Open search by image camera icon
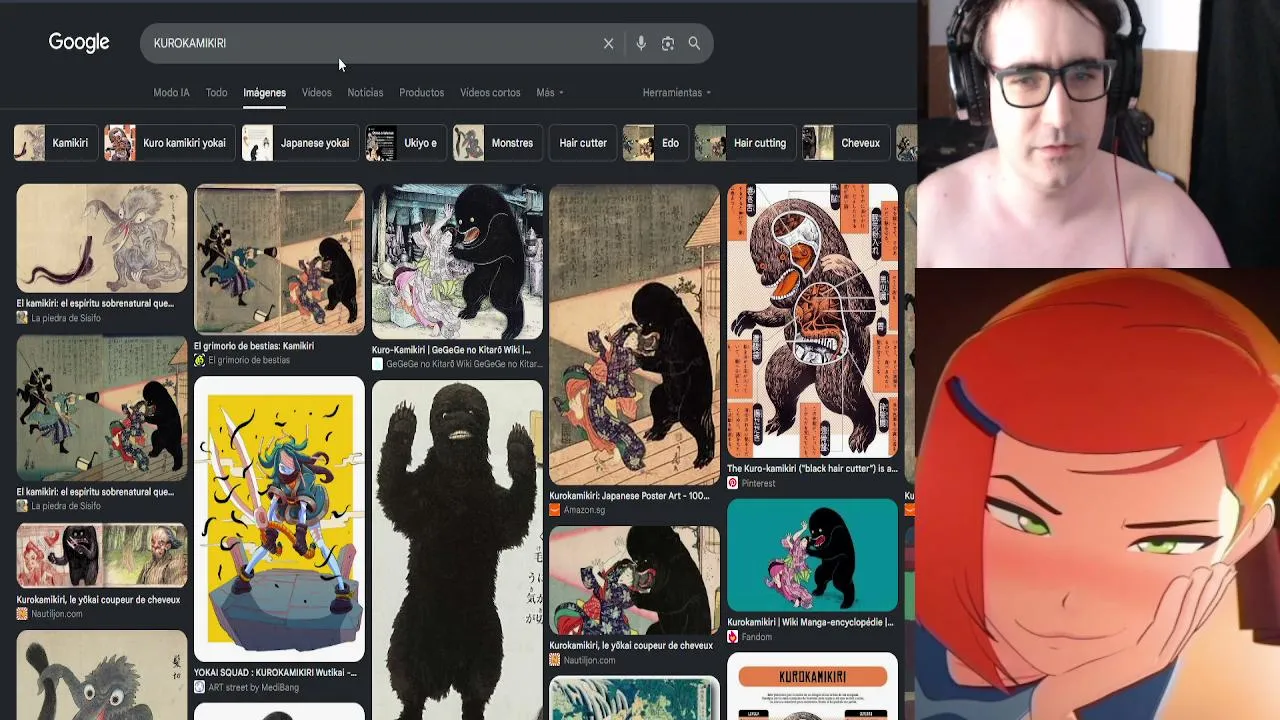Image resolution: width=1280 pixels, height=720 pixels. (x=668, y=43)
